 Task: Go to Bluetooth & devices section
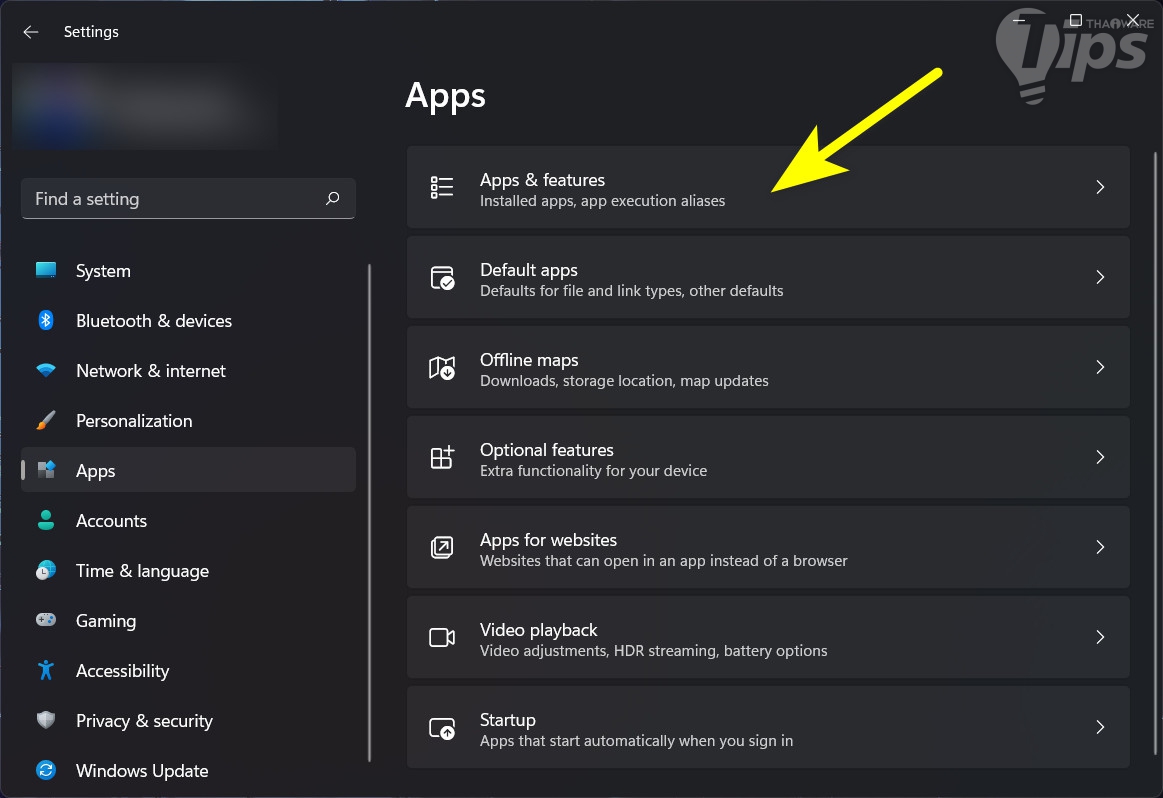[x=153, y=321]
